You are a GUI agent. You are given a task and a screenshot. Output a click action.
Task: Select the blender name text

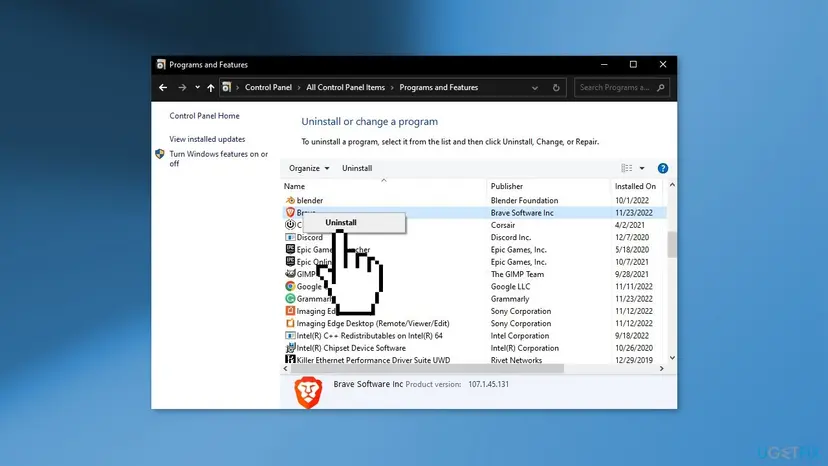pos(309,200)
